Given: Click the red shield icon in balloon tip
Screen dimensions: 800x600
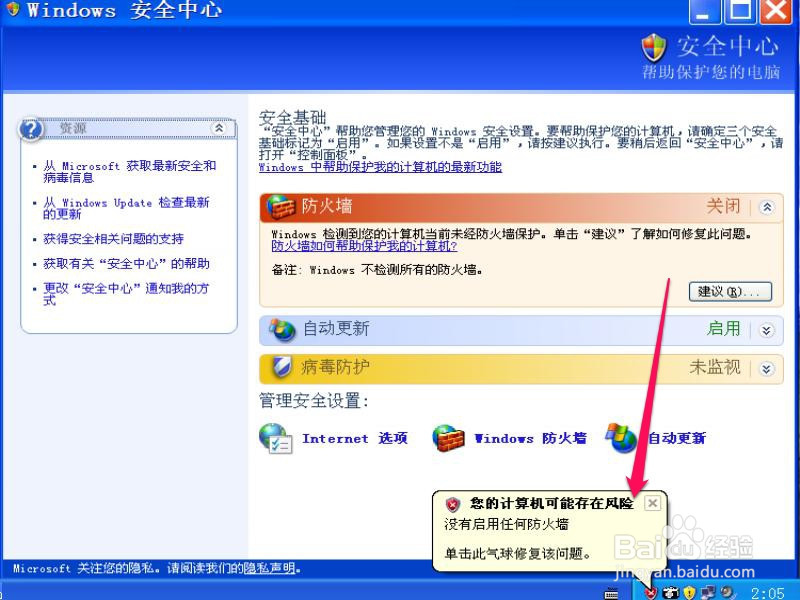Looking at the screenshot, I should (x=453, y=504).
